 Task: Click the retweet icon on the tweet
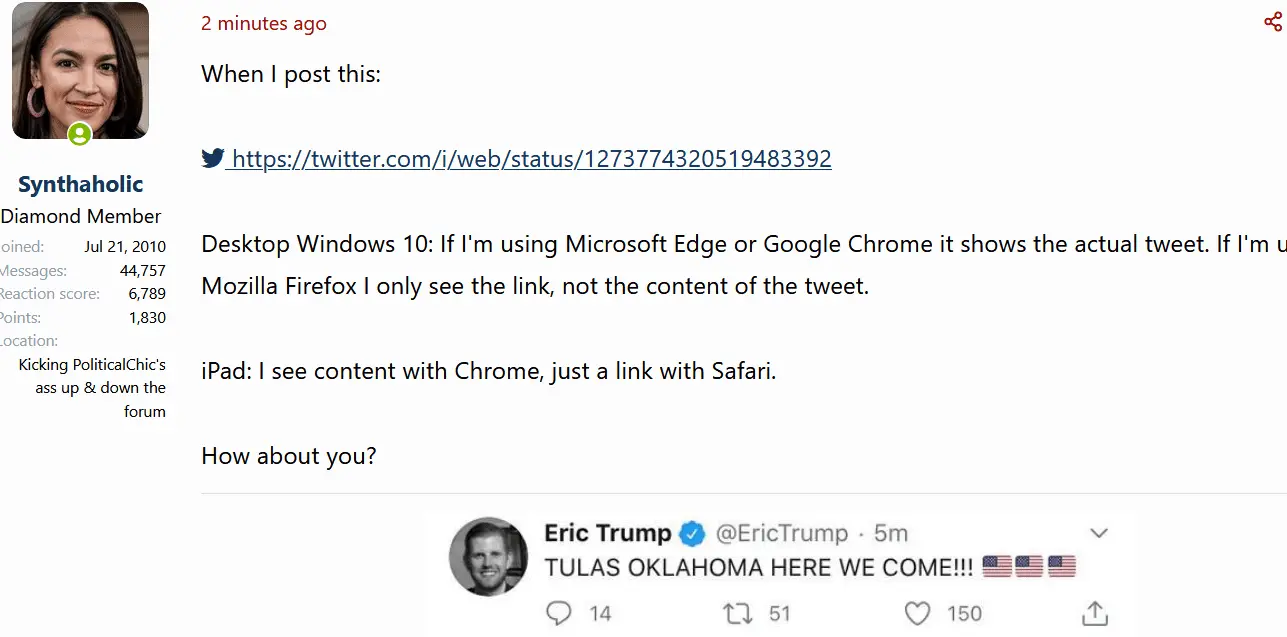pyautogui.click(x=738, y=613)
